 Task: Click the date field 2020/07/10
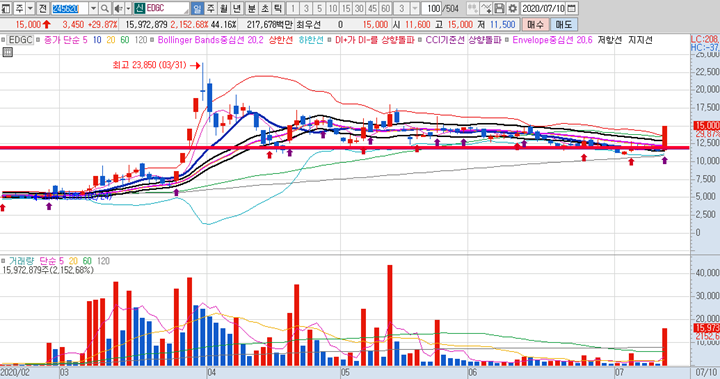[543, 8]
